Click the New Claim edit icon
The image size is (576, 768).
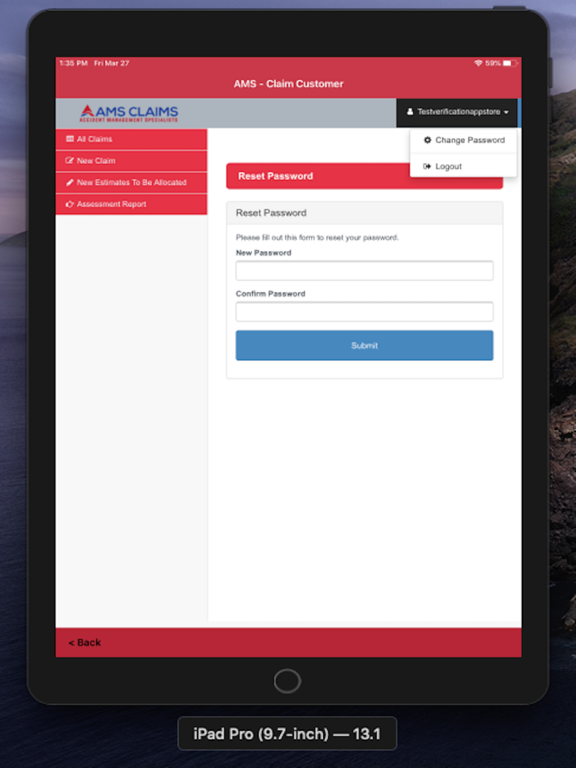pyautogui.click(x=70, y=161)
